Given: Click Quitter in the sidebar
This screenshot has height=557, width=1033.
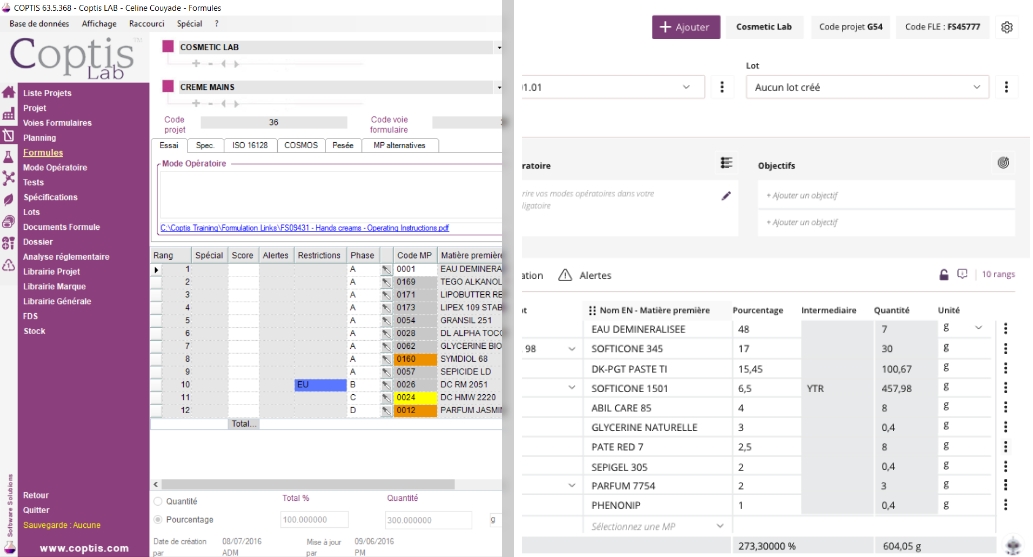Looking at the screenshot, I should [36, 510].
